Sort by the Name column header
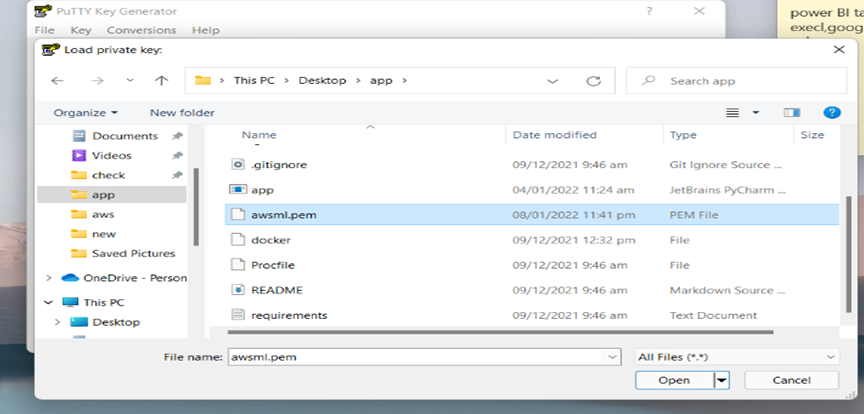Image resolution: width=864 pixels, height=414 pixels. click(x=259, y=135)
